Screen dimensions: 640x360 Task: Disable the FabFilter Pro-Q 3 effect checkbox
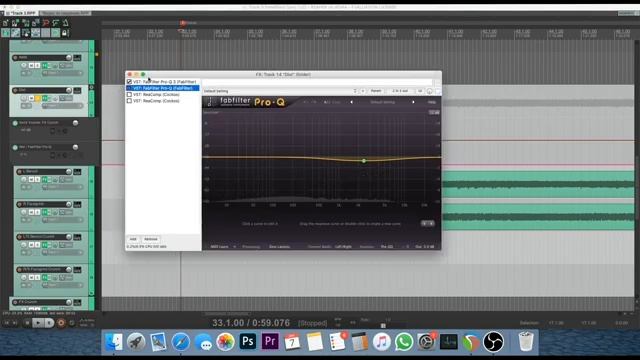pyautogui.click(x=129, y=82)
